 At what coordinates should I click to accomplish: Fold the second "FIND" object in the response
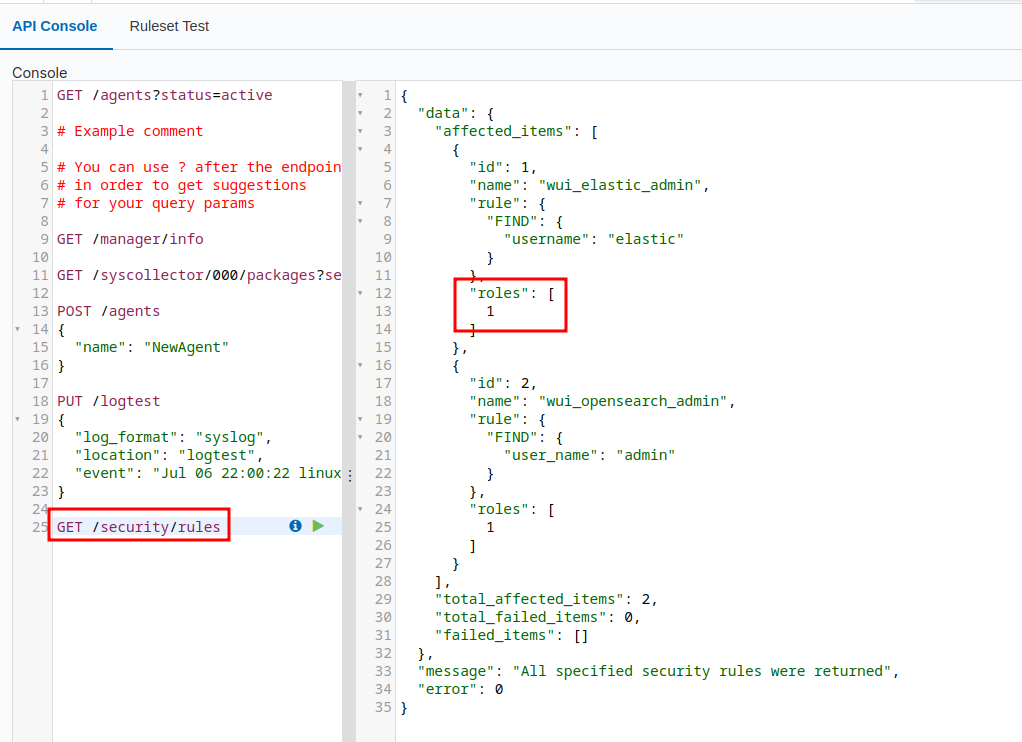[x=361, y=438]
